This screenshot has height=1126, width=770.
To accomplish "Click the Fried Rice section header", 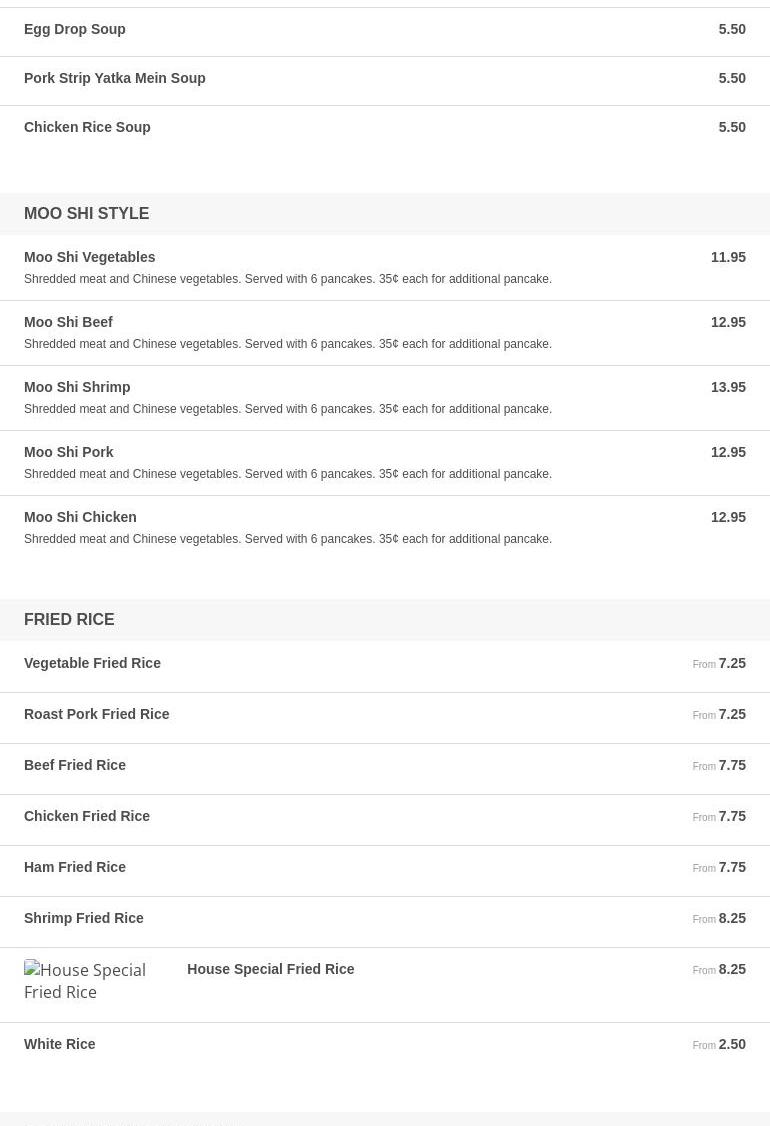I will coord(69,619).
